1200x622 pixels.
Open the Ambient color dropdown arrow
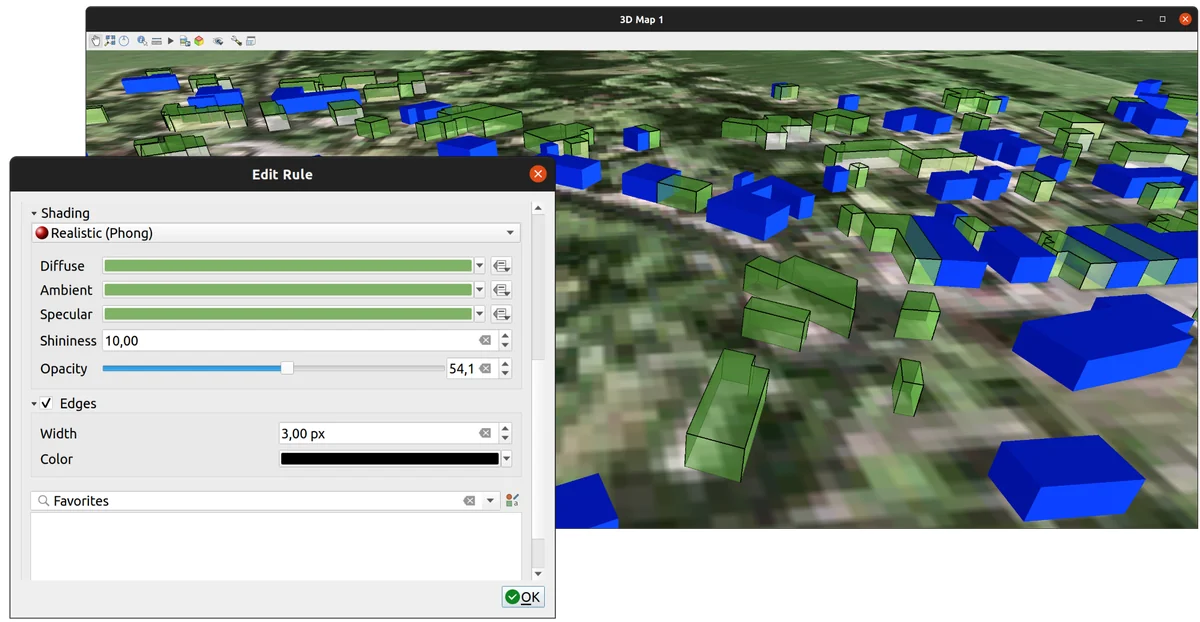tap(480, 290)
